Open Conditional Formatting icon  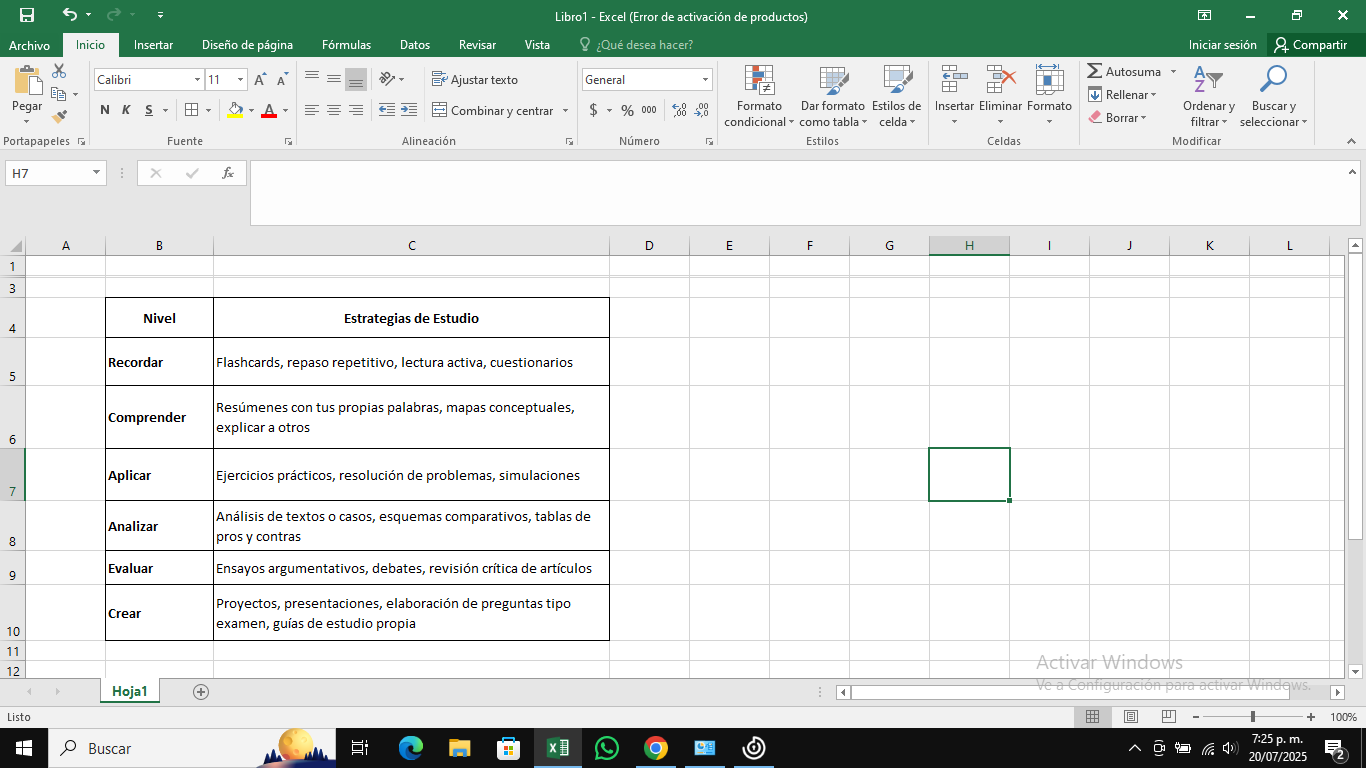pyautogui.click(x=760, y=80)
